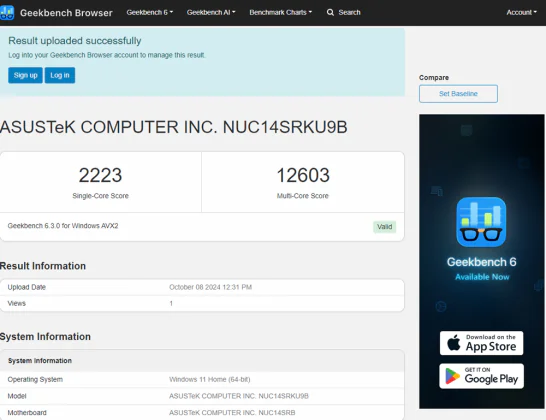
Task: Open the Geekbench AI dropdown menu
Action: click(211, 13)
